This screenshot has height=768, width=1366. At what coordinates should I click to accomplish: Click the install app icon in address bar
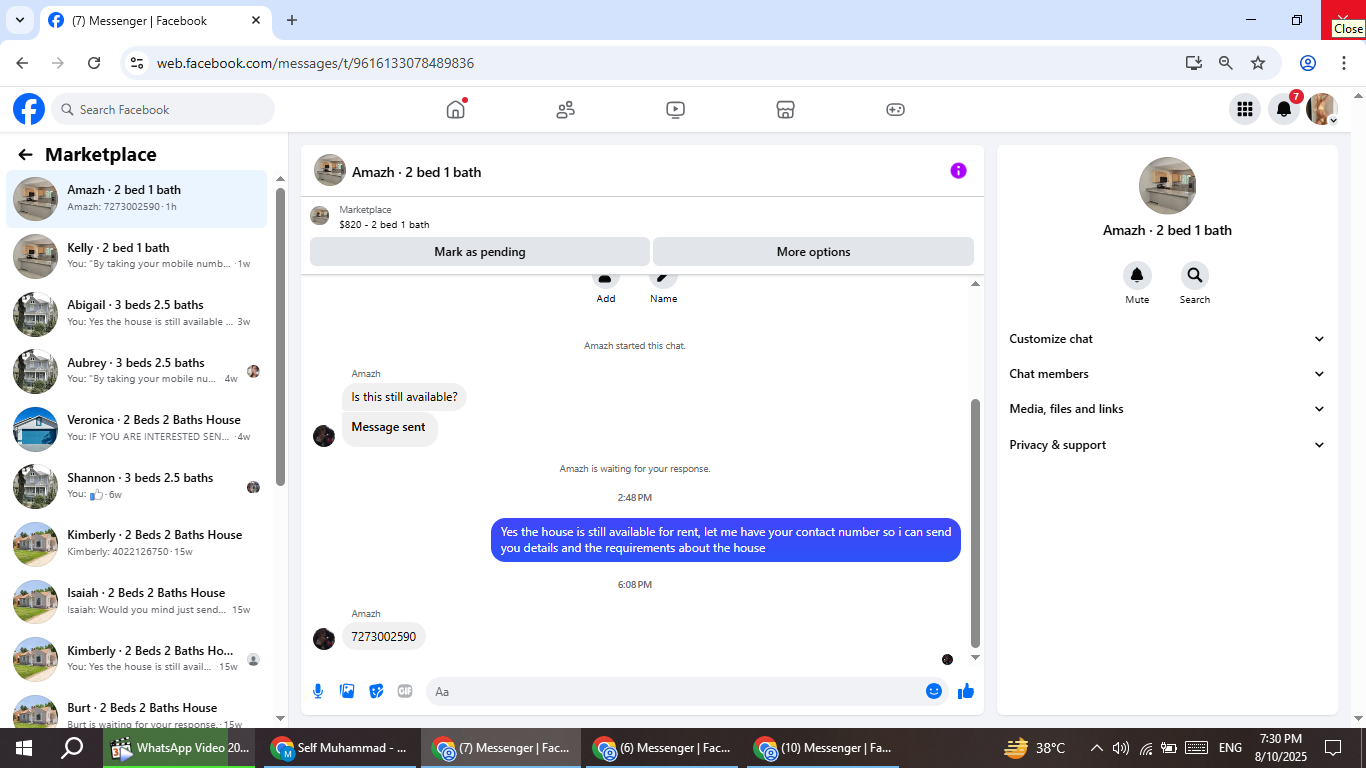1194,63
